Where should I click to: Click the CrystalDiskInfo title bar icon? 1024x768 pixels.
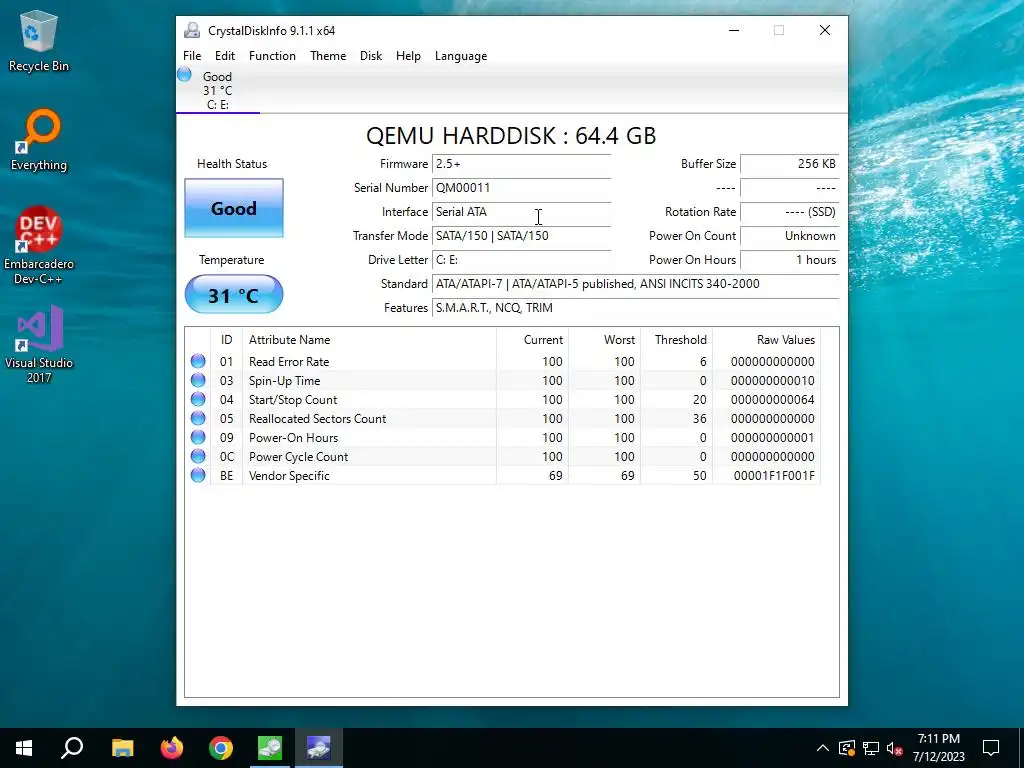[192, 30]
